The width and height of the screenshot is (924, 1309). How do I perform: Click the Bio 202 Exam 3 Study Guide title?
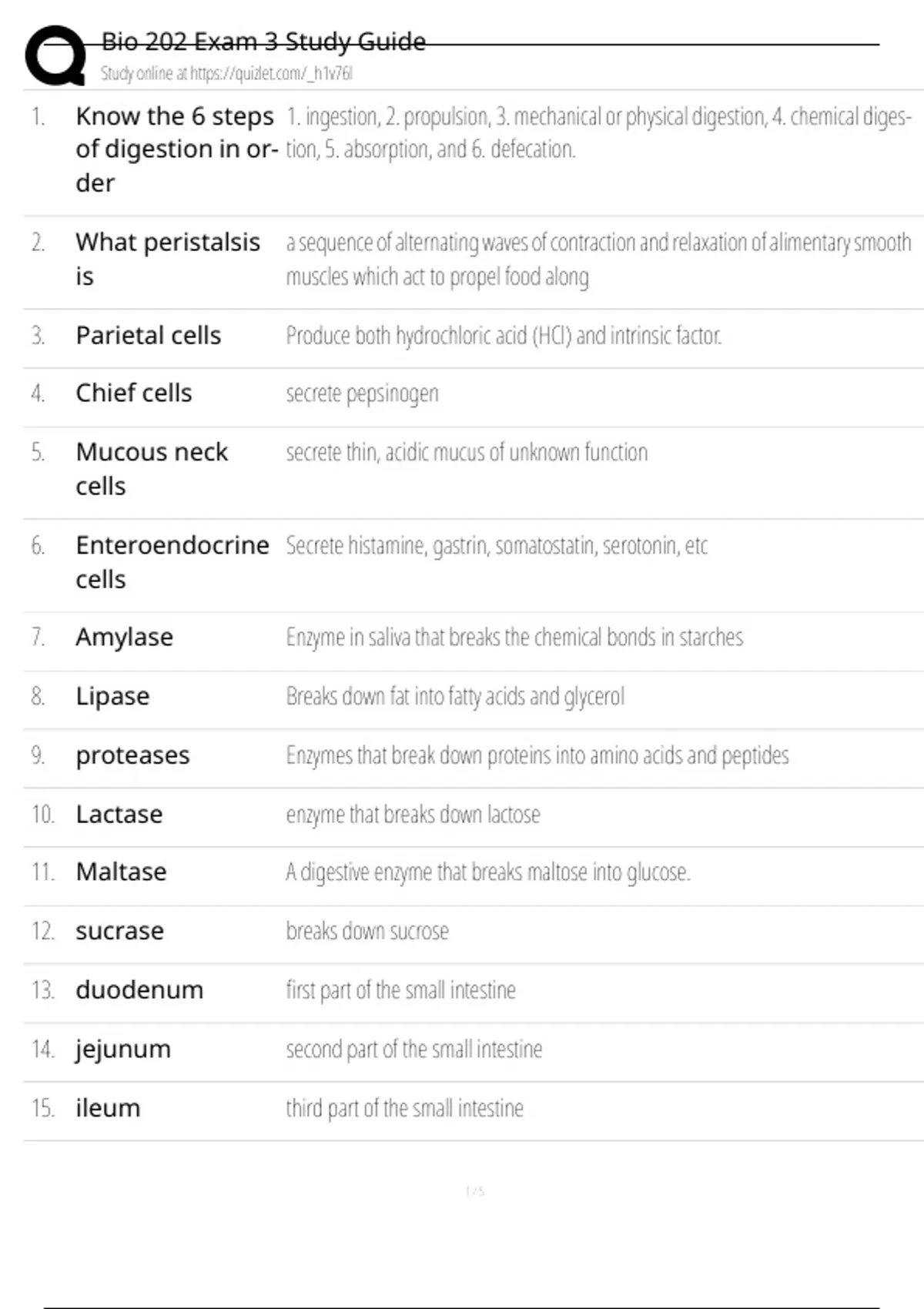(263, 42)
